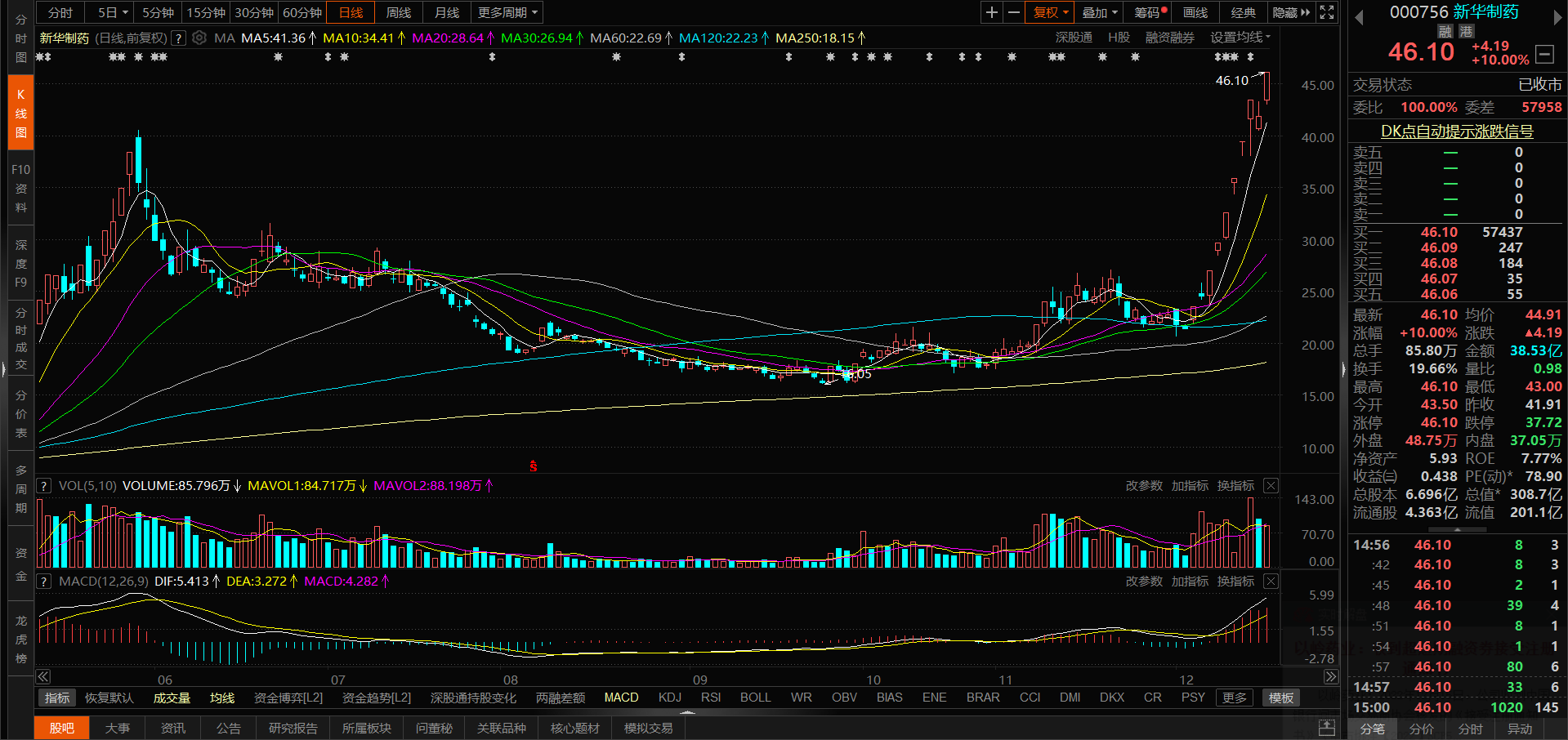Go to next stock with right arrow

(x=1557, y=17)
